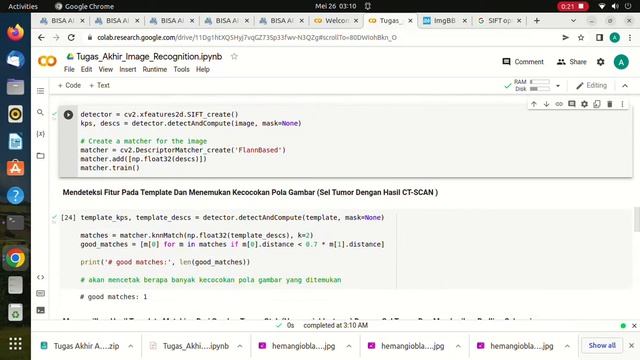
Task: Open Colab settings gear in header
Action: tap(600, 62)
